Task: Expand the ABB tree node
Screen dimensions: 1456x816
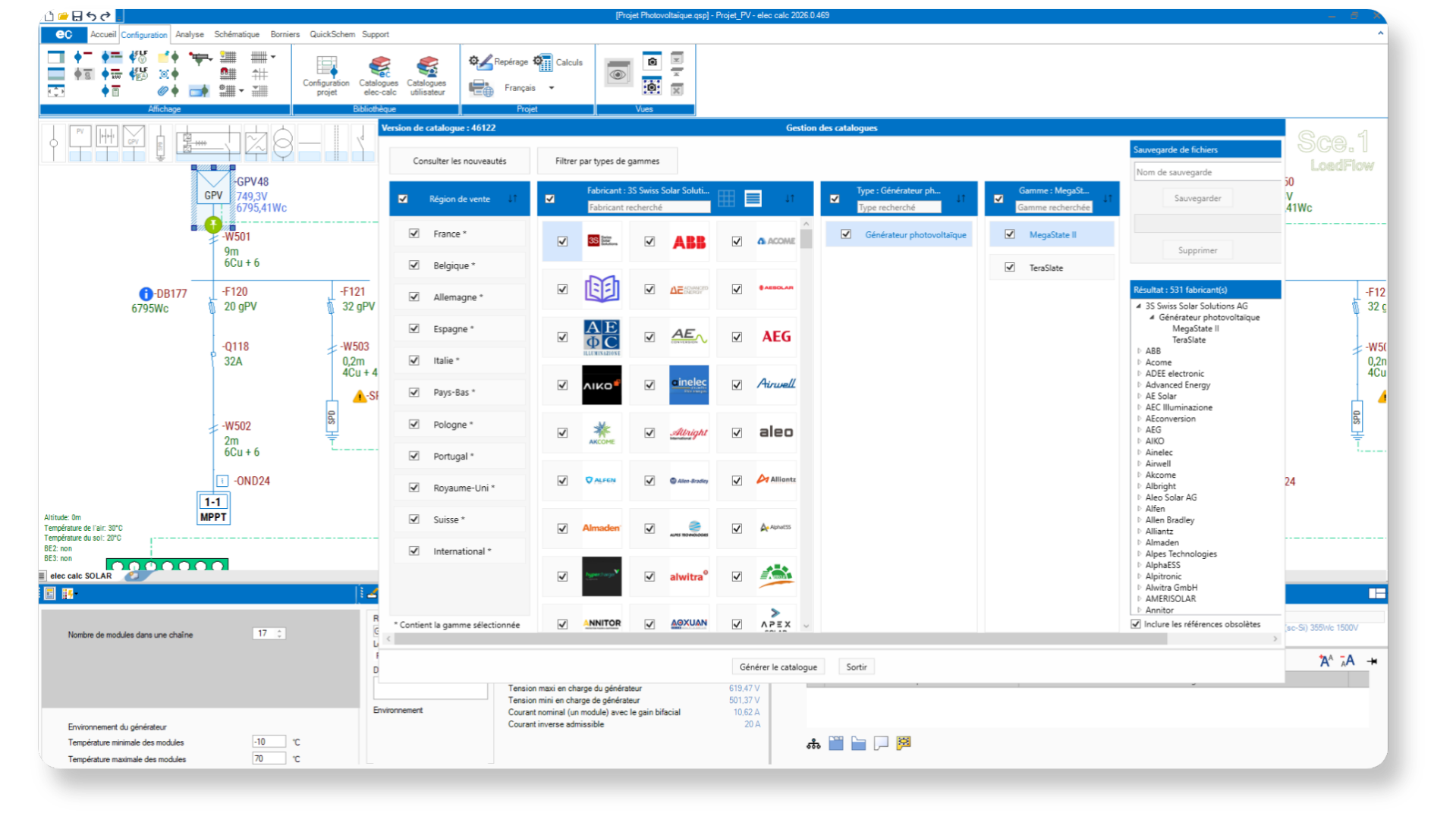Action: [x=1139, y=351]
